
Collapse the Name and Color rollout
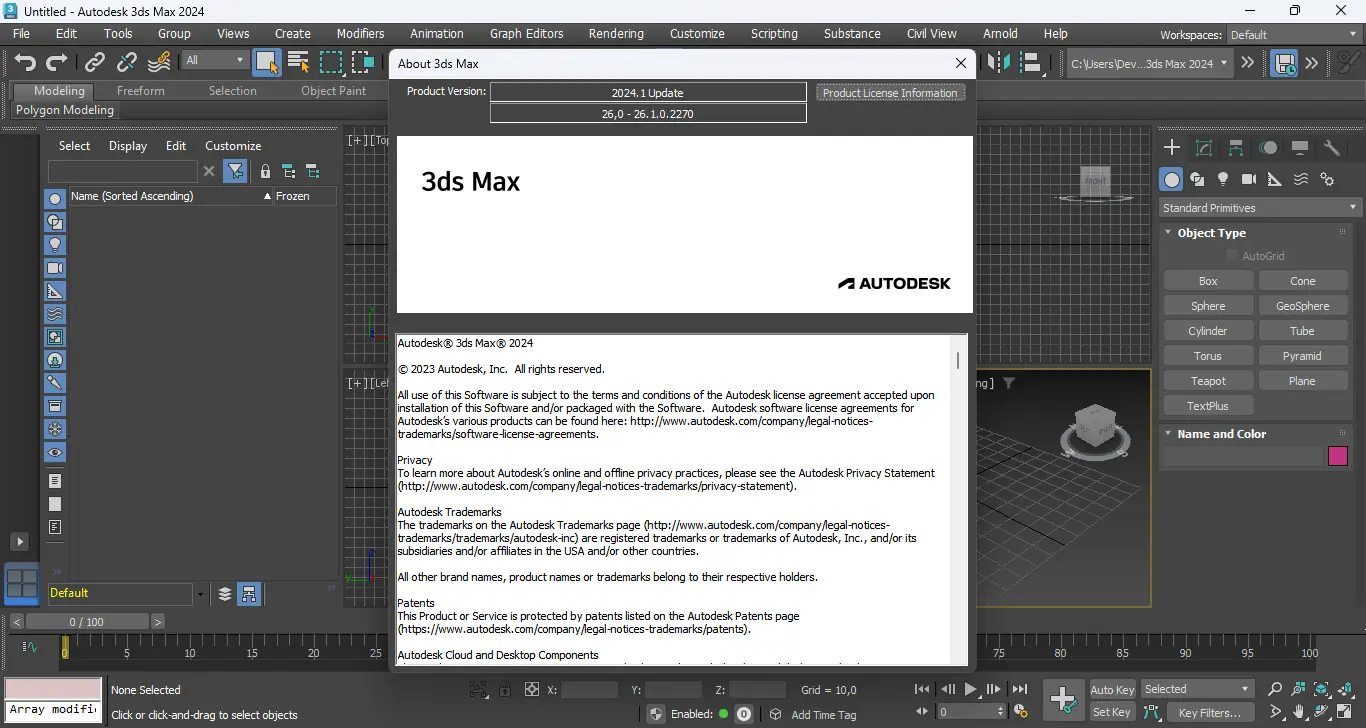1221,434
